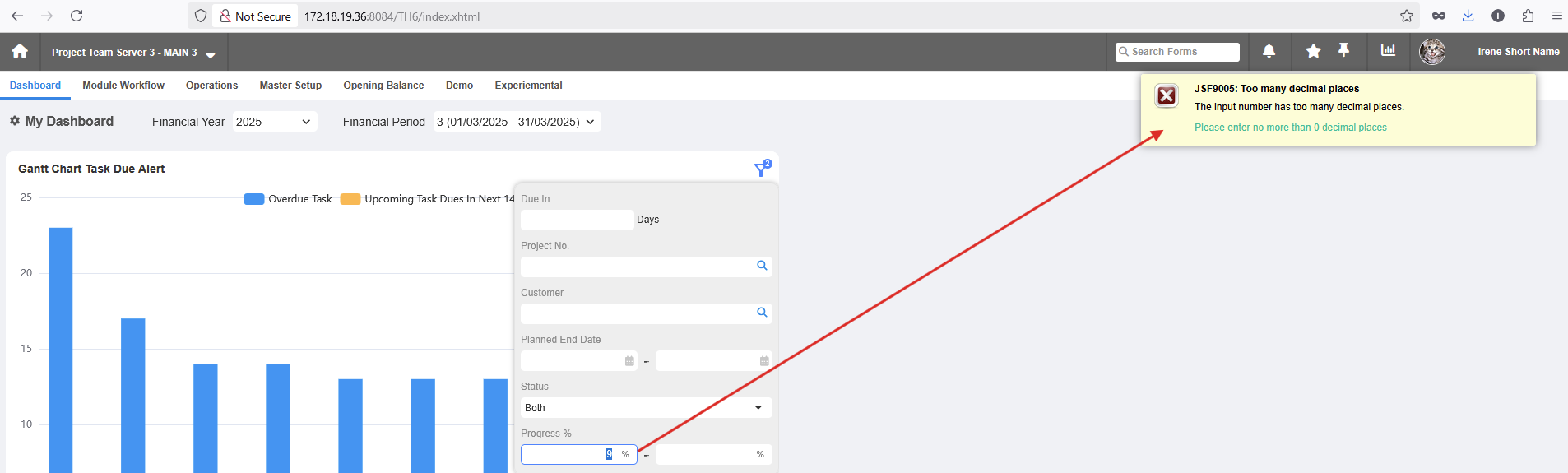Open the bar chart report icon

[x=1389, y=50]
